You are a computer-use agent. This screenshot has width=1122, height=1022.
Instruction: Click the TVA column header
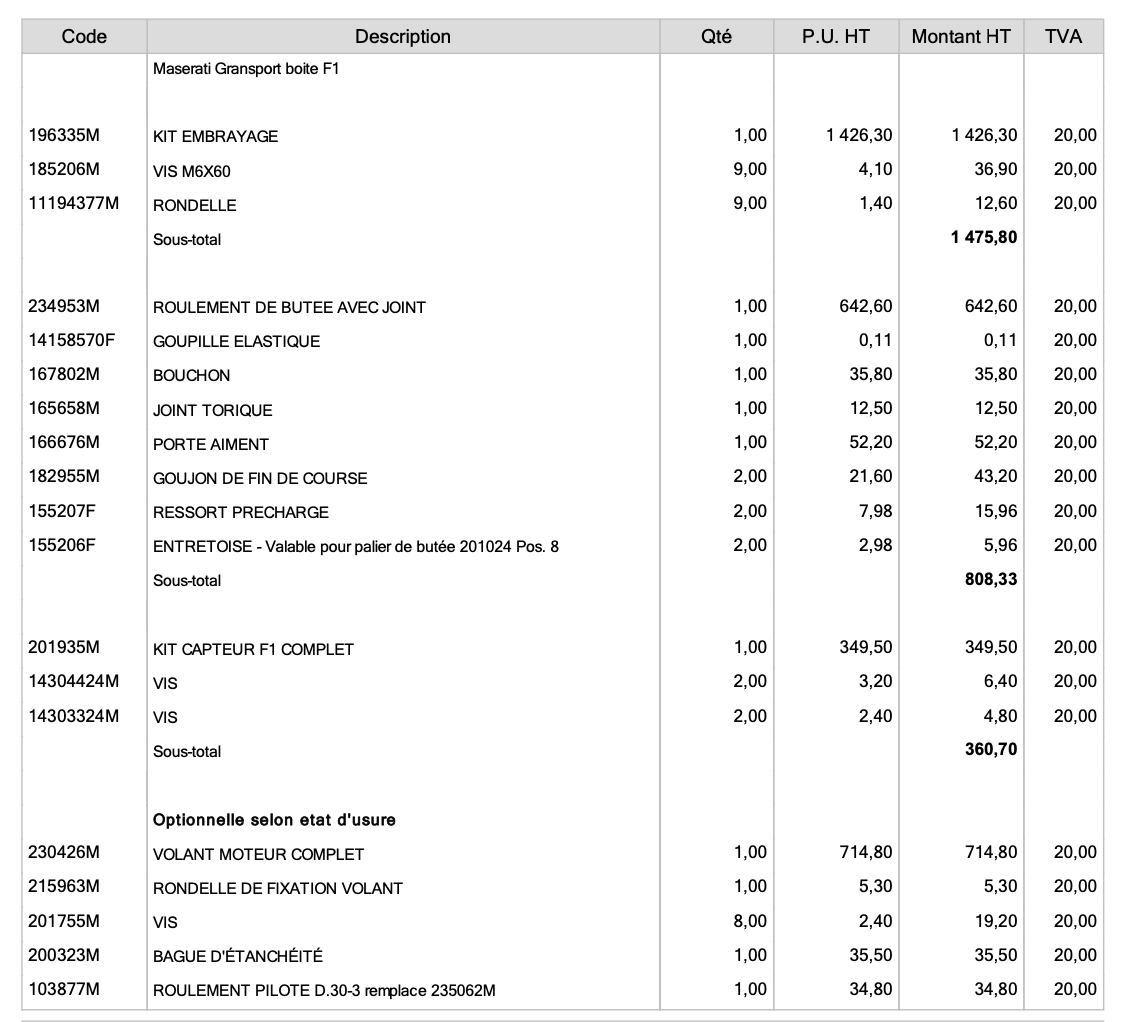(x=1063, y=37)
